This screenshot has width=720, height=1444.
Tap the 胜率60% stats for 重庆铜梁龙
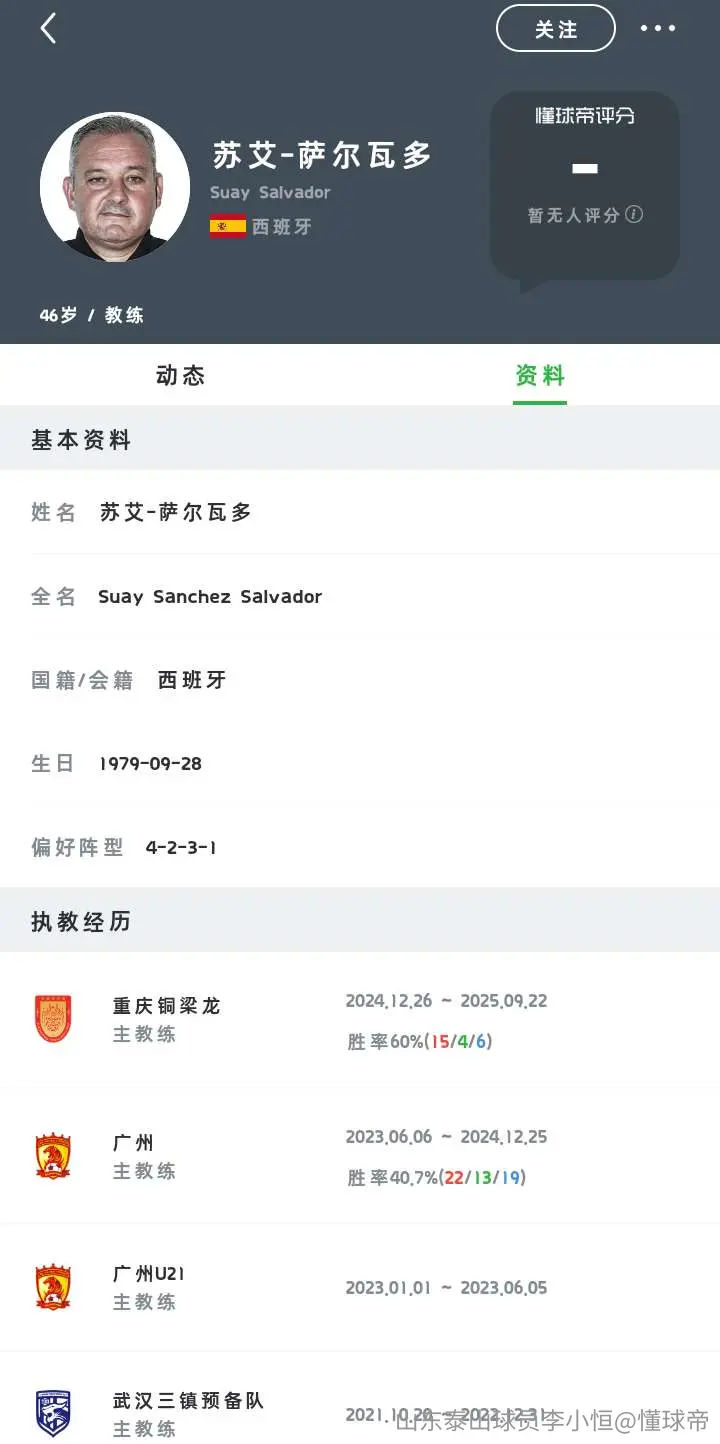(x=419, y=1042)
